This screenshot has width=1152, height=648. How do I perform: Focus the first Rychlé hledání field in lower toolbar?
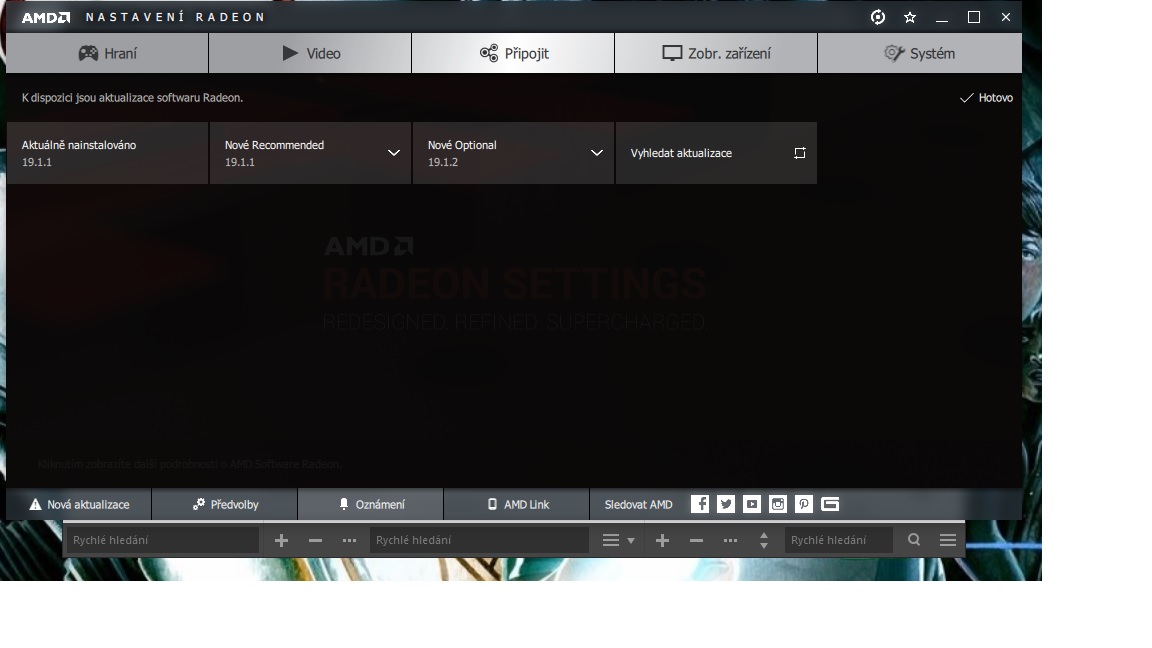162,540
